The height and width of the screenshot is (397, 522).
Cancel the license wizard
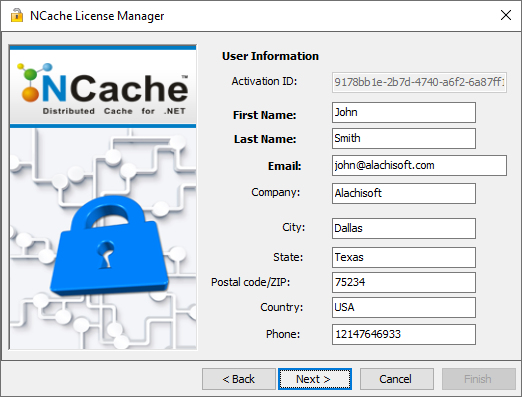[x=397, y=379]
